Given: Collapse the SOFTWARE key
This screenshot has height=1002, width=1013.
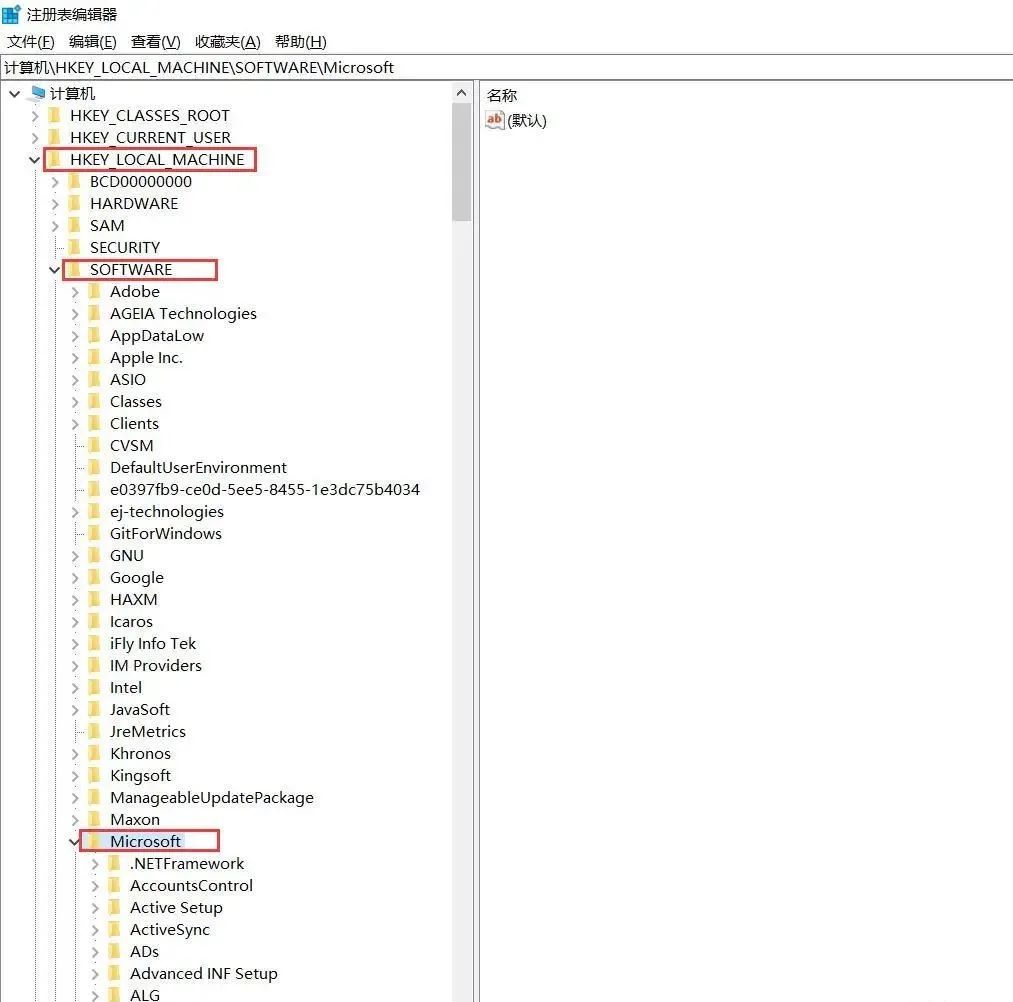Looking at the screenshot, I should (55, 269).
